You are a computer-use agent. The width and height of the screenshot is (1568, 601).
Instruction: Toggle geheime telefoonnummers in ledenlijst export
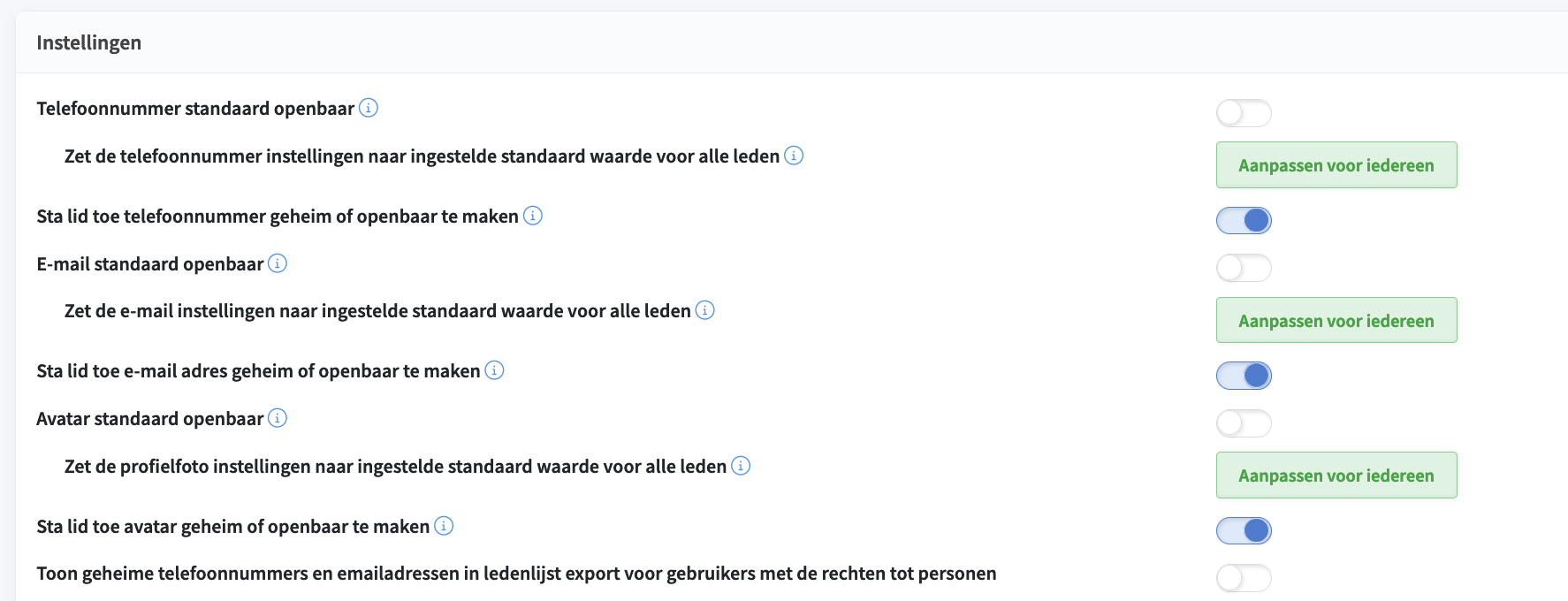1244,578
